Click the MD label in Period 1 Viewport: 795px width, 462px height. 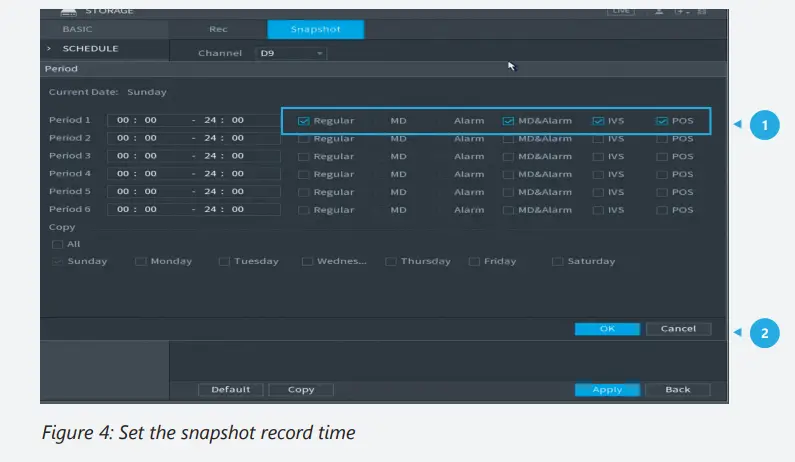(x=398, y=121)
